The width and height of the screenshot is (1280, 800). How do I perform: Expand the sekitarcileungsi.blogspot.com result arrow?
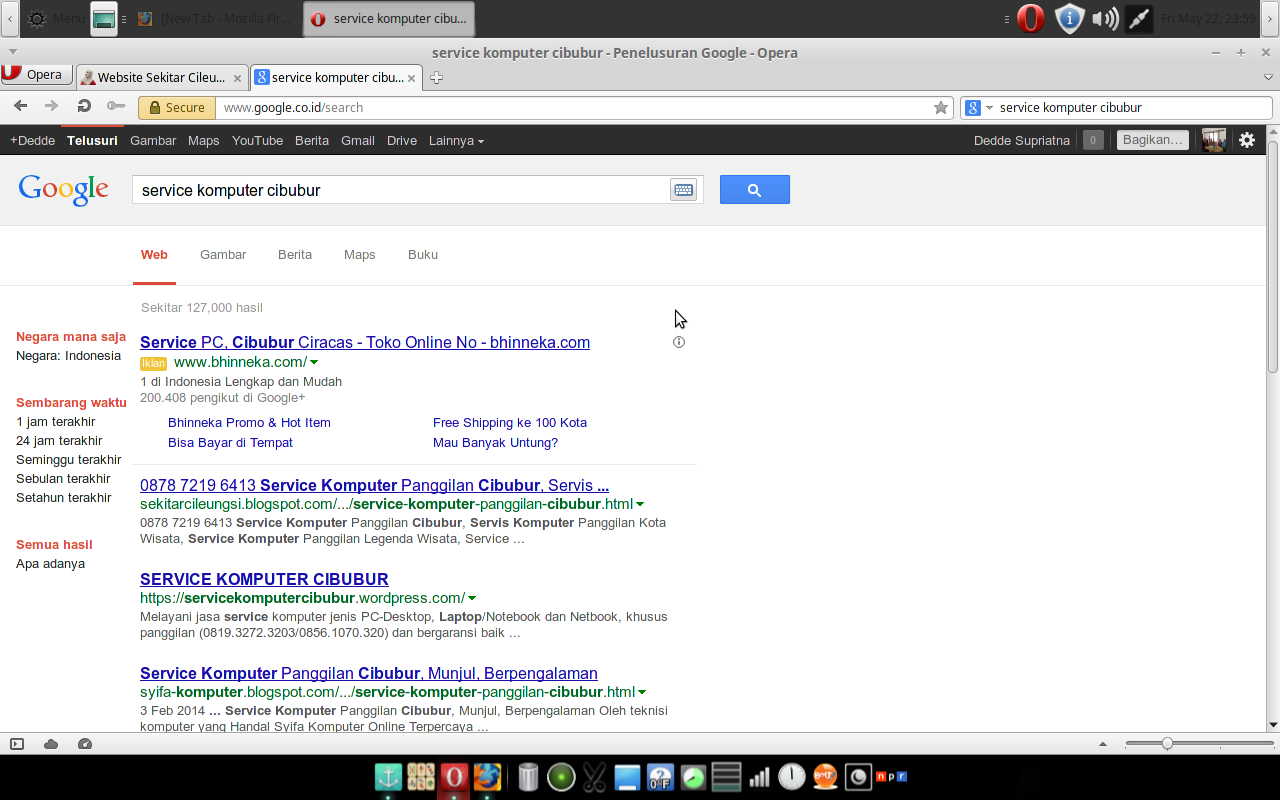[640, 504]
